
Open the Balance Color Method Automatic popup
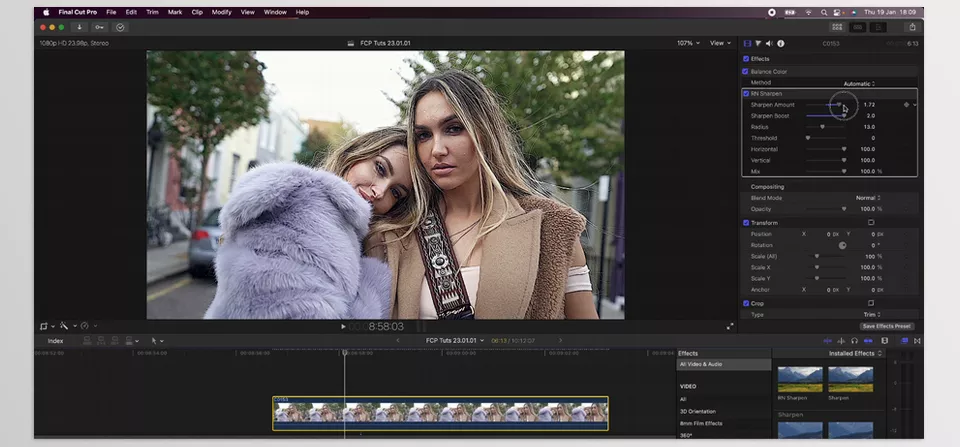pyautogui.click(x=860, y=83)
